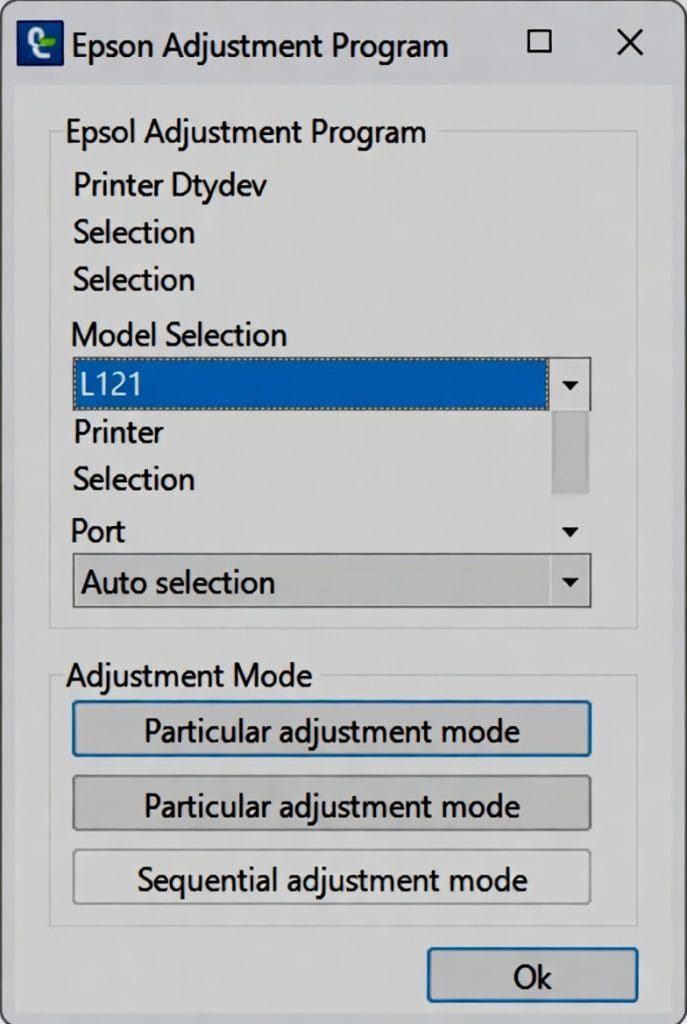The image size is (687, 1024).
Task: Click the small arrow beside the Port label
Action: click(570, 532)
